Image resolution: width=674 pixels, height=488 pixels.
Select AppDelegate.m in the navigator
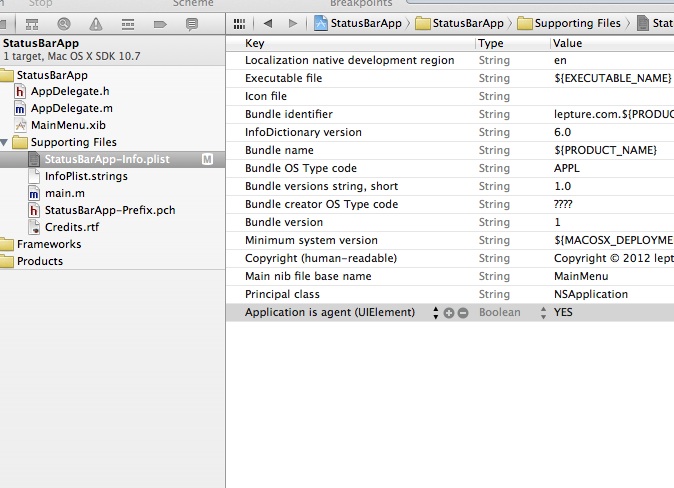click(71, 108)
